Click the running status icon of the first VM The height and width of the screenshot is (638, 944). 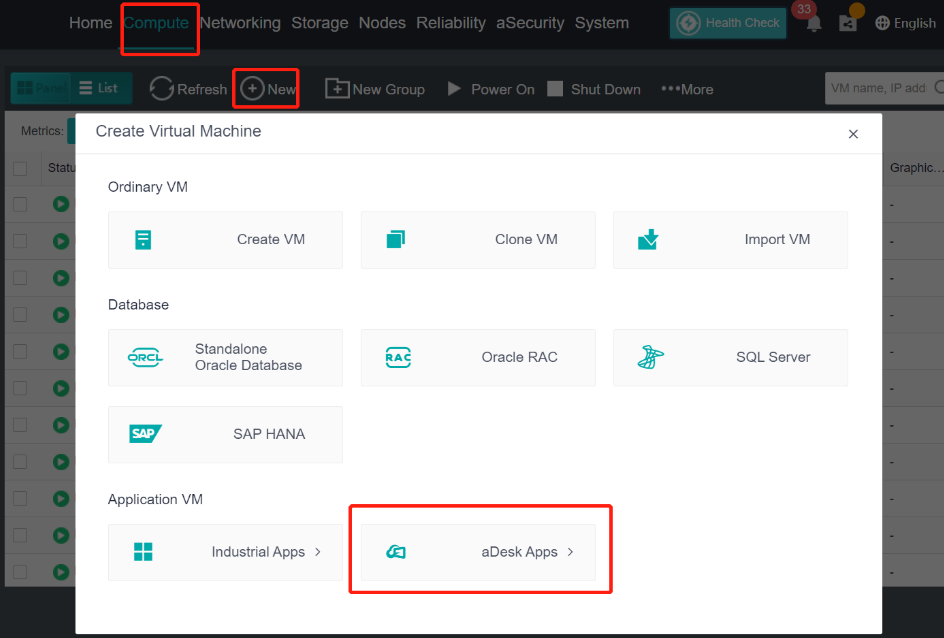click(61, 204)
